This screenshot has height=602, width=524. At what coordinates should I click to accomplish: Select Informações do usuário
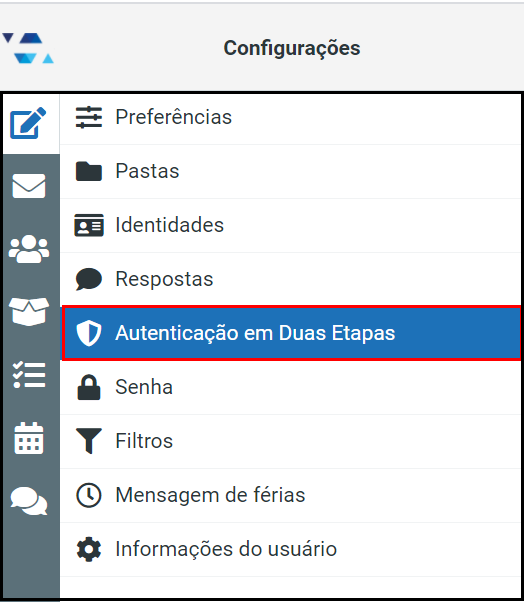coord(291,549)
